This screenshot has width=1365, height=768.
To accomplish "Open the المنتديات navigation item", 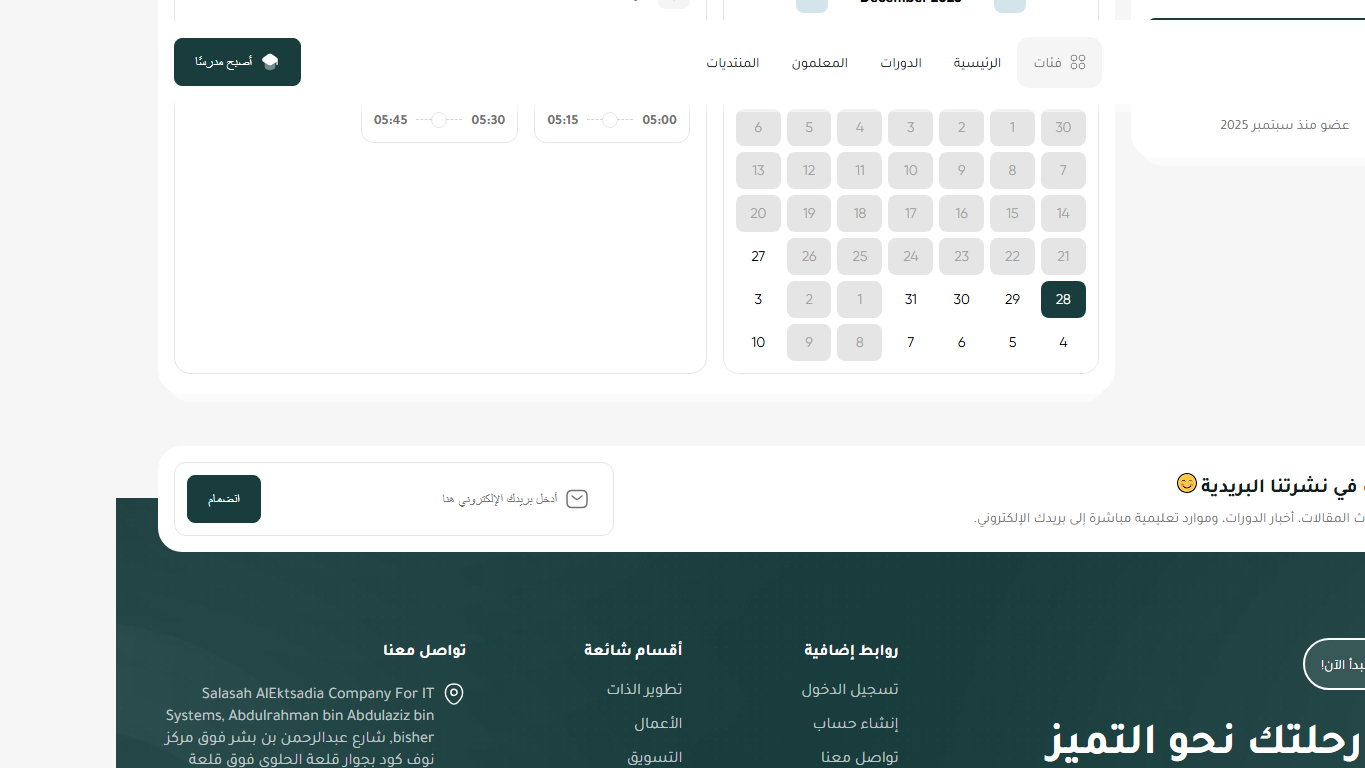I will (733, 63).
